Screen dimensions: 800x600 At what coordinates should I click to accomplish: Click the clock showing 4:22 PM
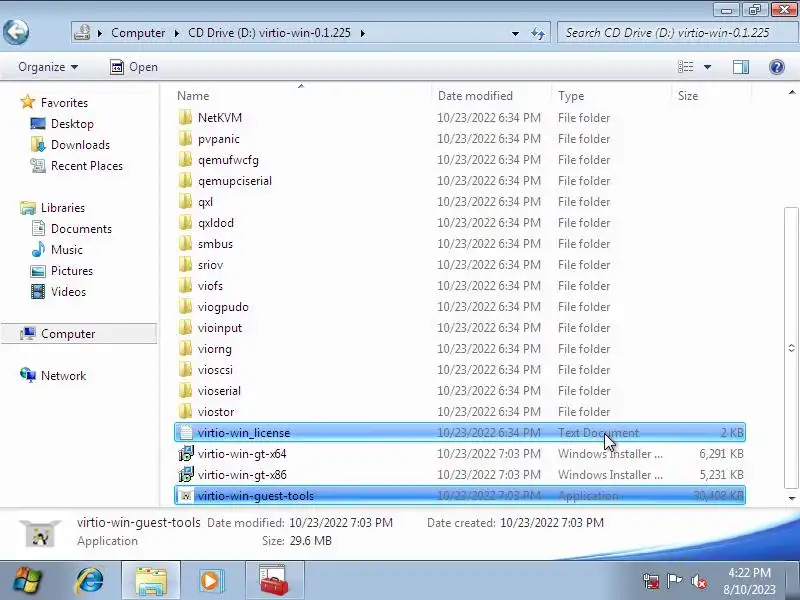point(749,573)
